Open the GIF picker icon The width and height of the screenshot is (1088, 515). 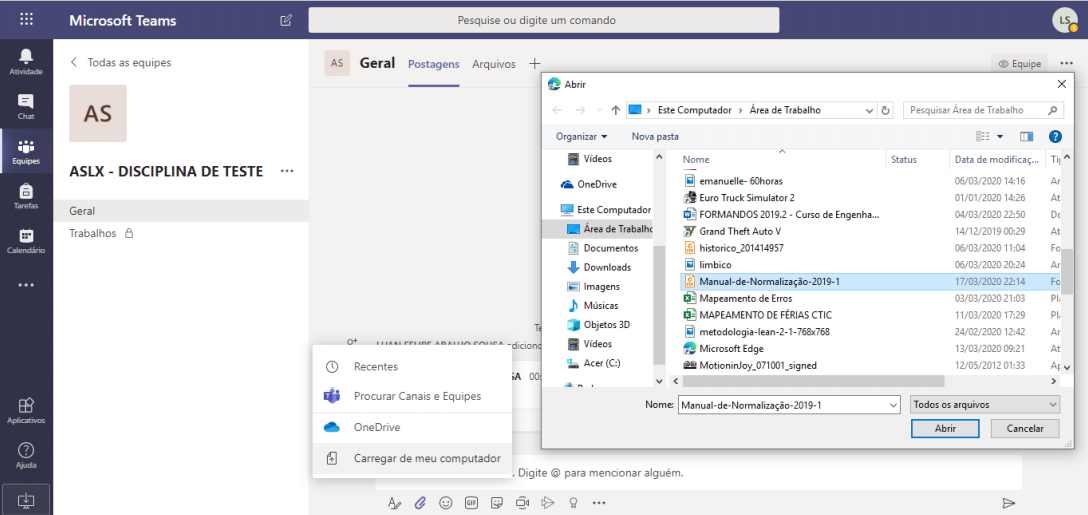pyautogui.click(x=471, y=503)
